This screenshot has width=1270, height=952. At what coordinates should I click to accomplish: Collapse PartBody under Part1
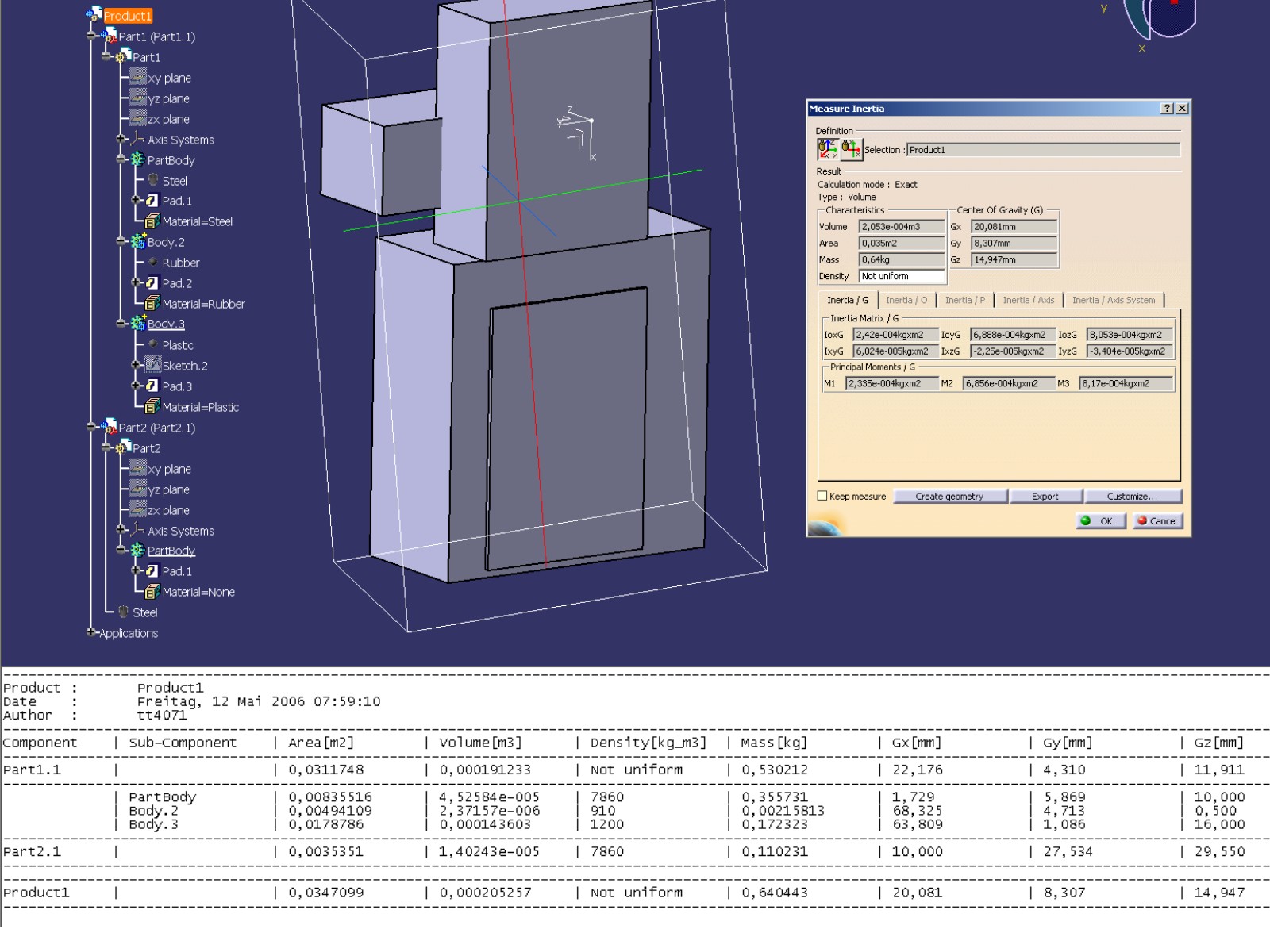121,159
